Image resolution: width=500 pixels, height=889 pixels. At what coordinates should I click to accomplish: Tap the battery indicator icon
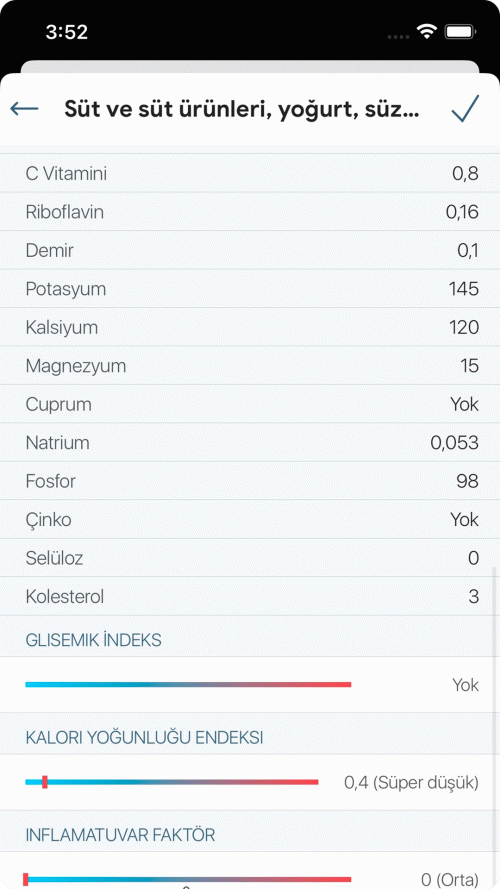(459, 32)
